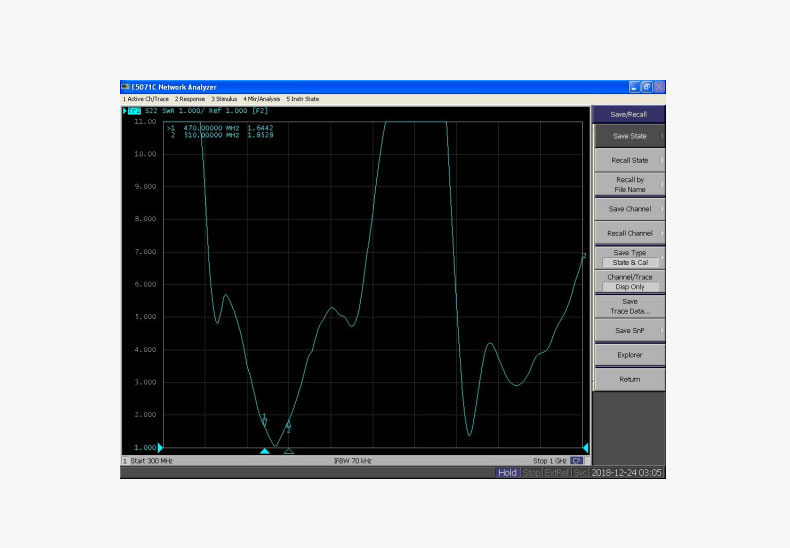The image size is (790, 548).
Task: Open the Recall Channel submenu
Action: pyautogui.click(x=630, y=233)
